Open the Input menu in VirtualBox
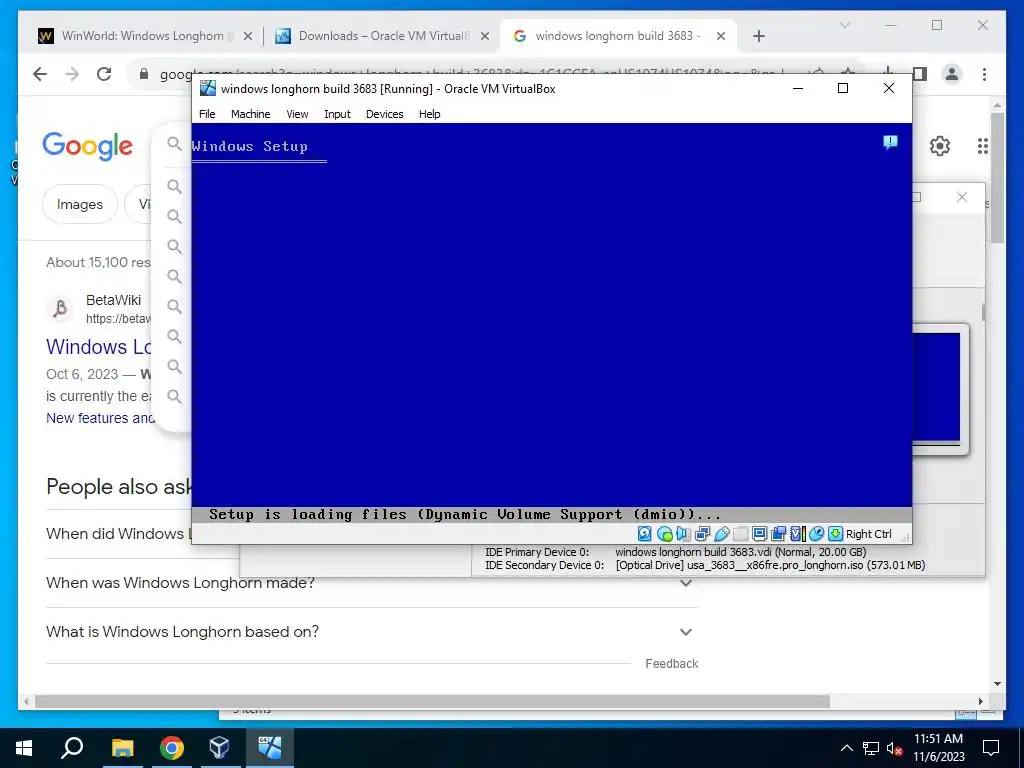The height and width of the screenshot is (768, 1024). pyautogui.click(x=337, y=114)
